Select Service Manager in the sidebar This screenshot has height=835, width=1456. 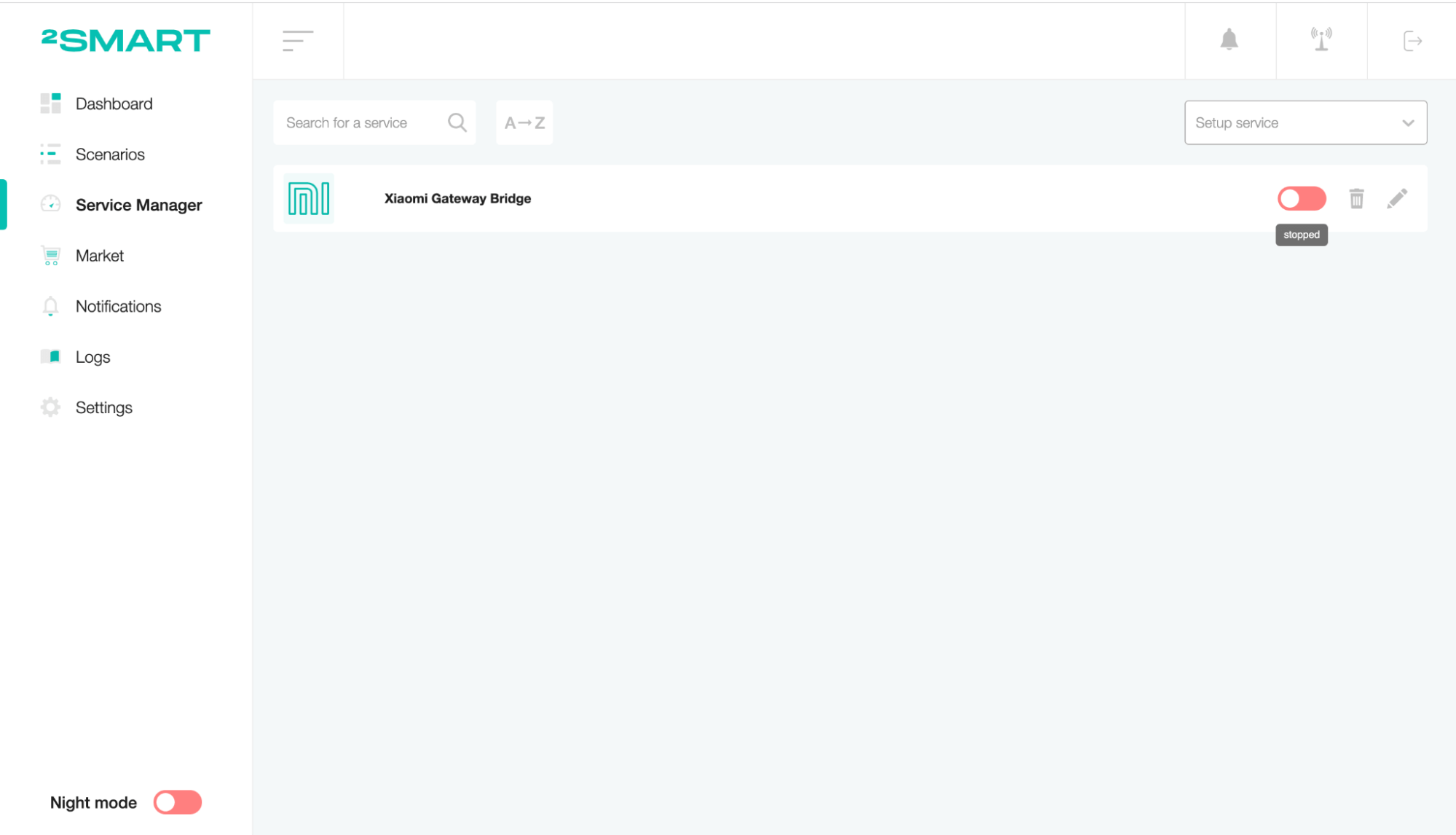point(138,205)
